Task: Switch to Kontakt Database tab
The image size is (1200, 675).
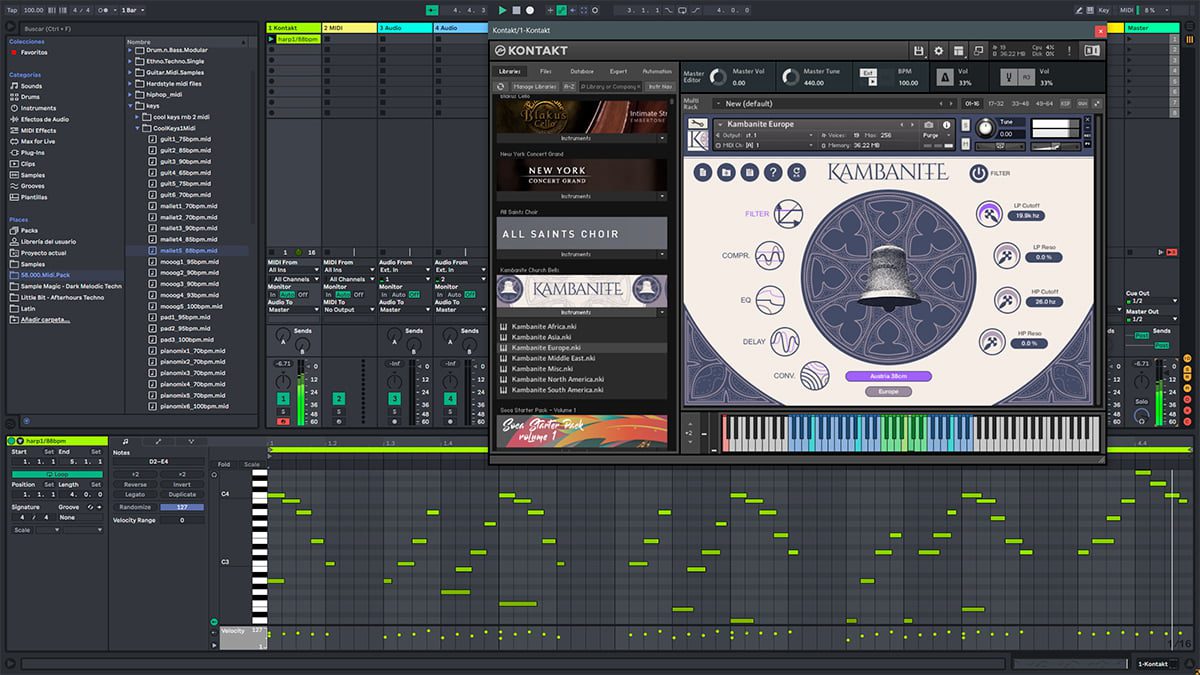Action: coord(581,71)
